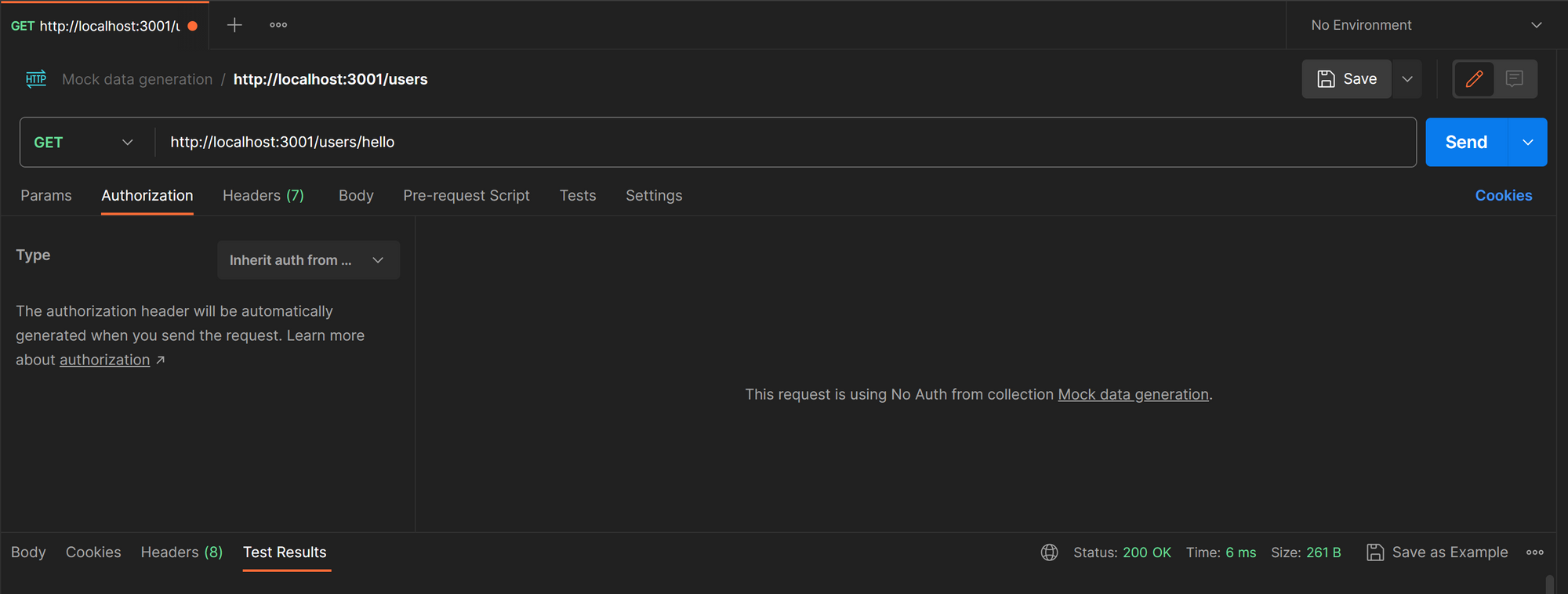Expand the Inherit auth type dropdown

click(308, 260)
